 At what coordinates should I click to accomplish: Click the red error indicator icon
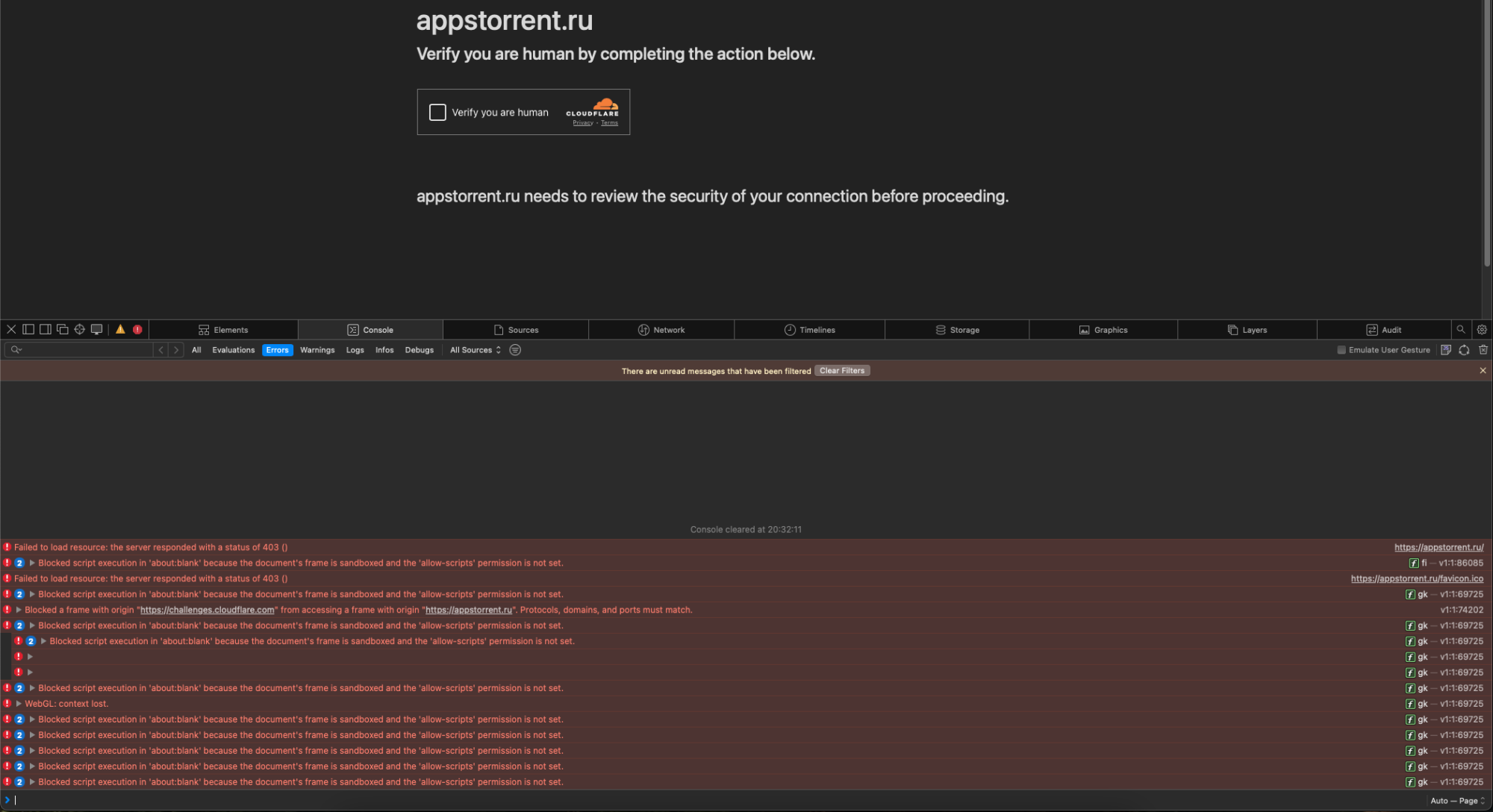click(137, 329)
